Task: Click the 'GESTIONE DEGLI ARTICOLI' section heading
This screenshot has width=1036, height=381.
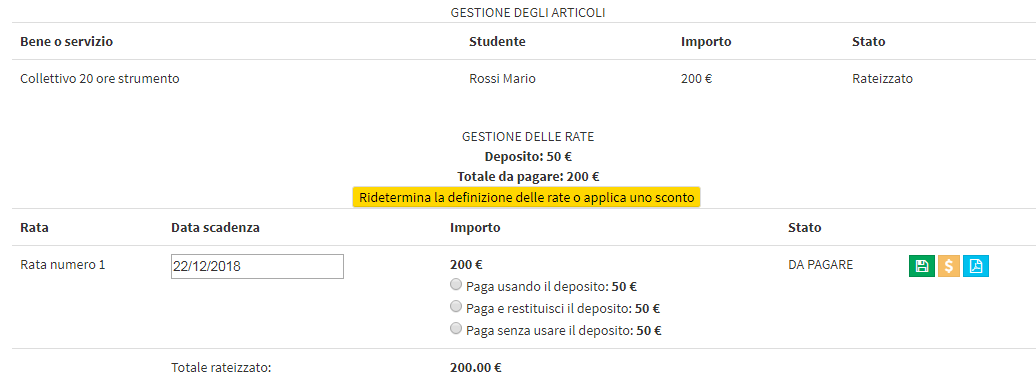Action: point(528,13)
